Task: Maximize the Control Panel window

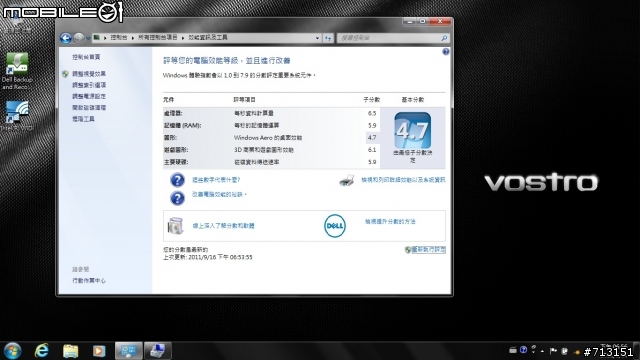Action: click(422, 21)
